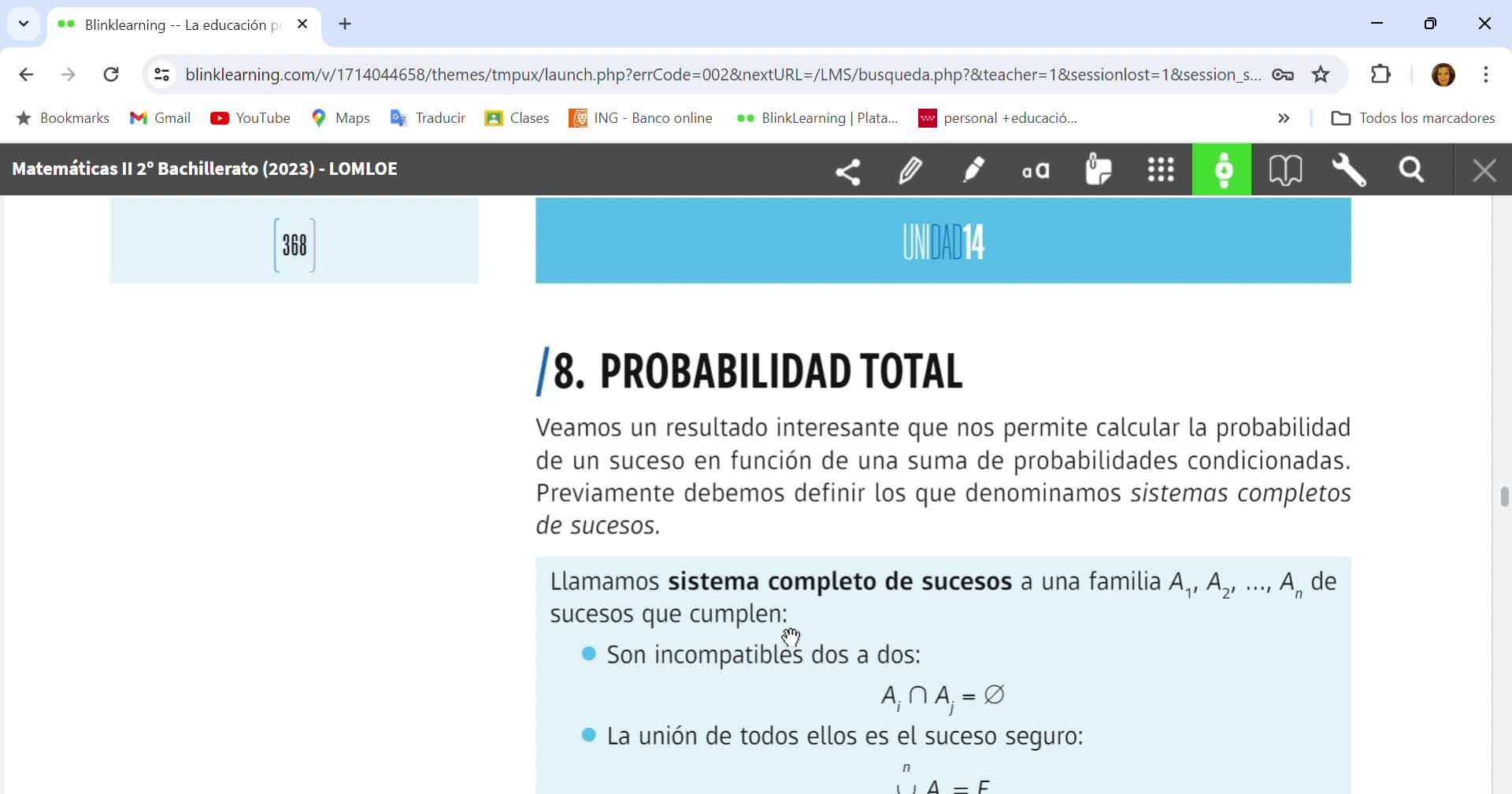Viewport: 1512px width, 794px height.
Task: Minimize the Chrome window
Action: point(1377,24)
